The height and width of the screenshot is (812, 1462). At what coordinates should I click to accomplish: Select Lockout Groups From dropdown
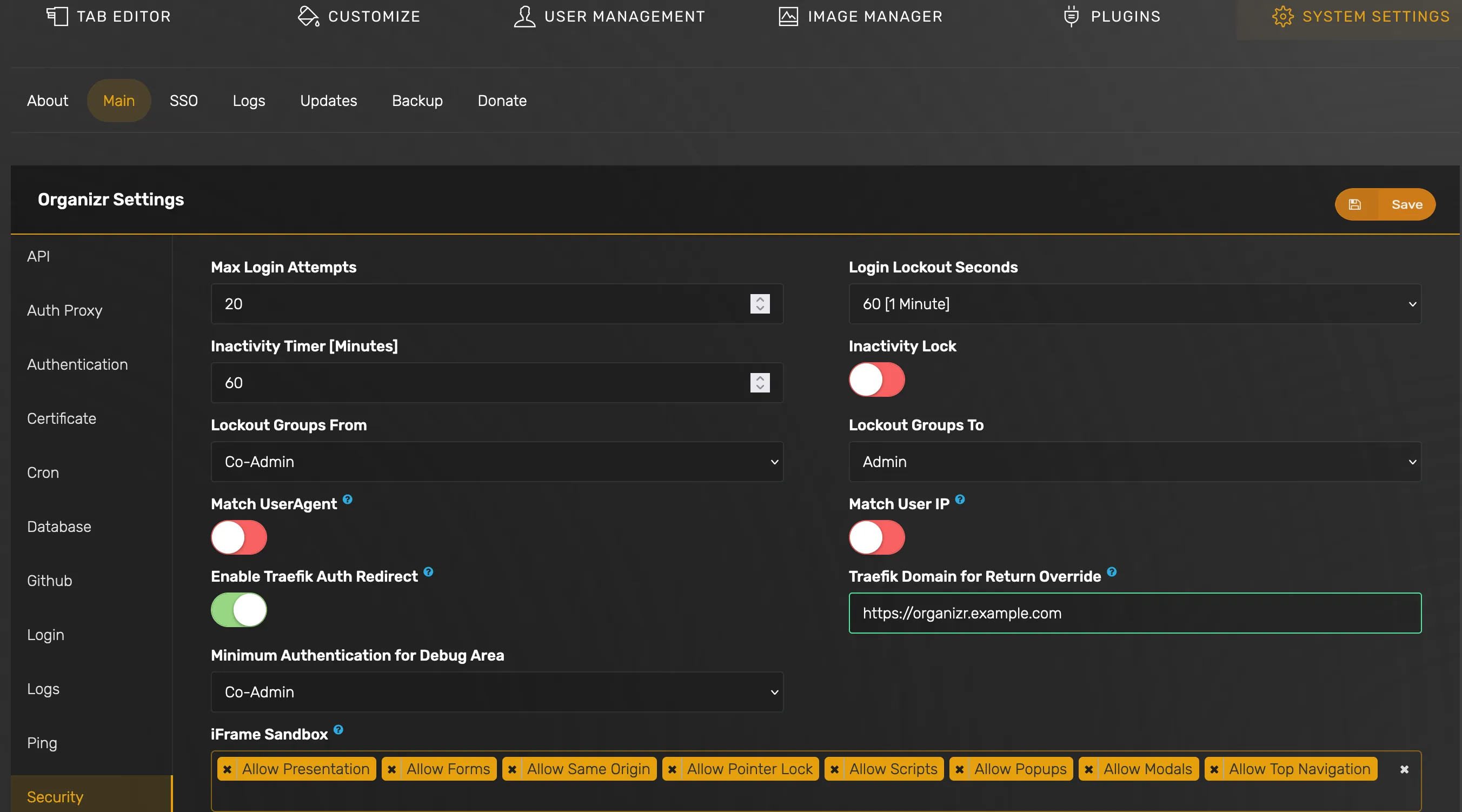pos(496,461)
